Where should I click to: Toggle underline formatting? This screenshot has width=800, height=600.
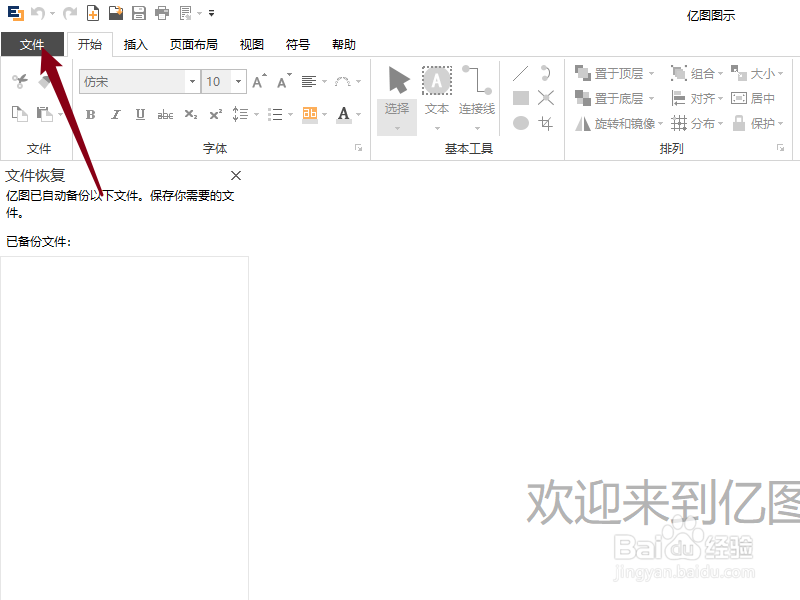pos(140,114)
